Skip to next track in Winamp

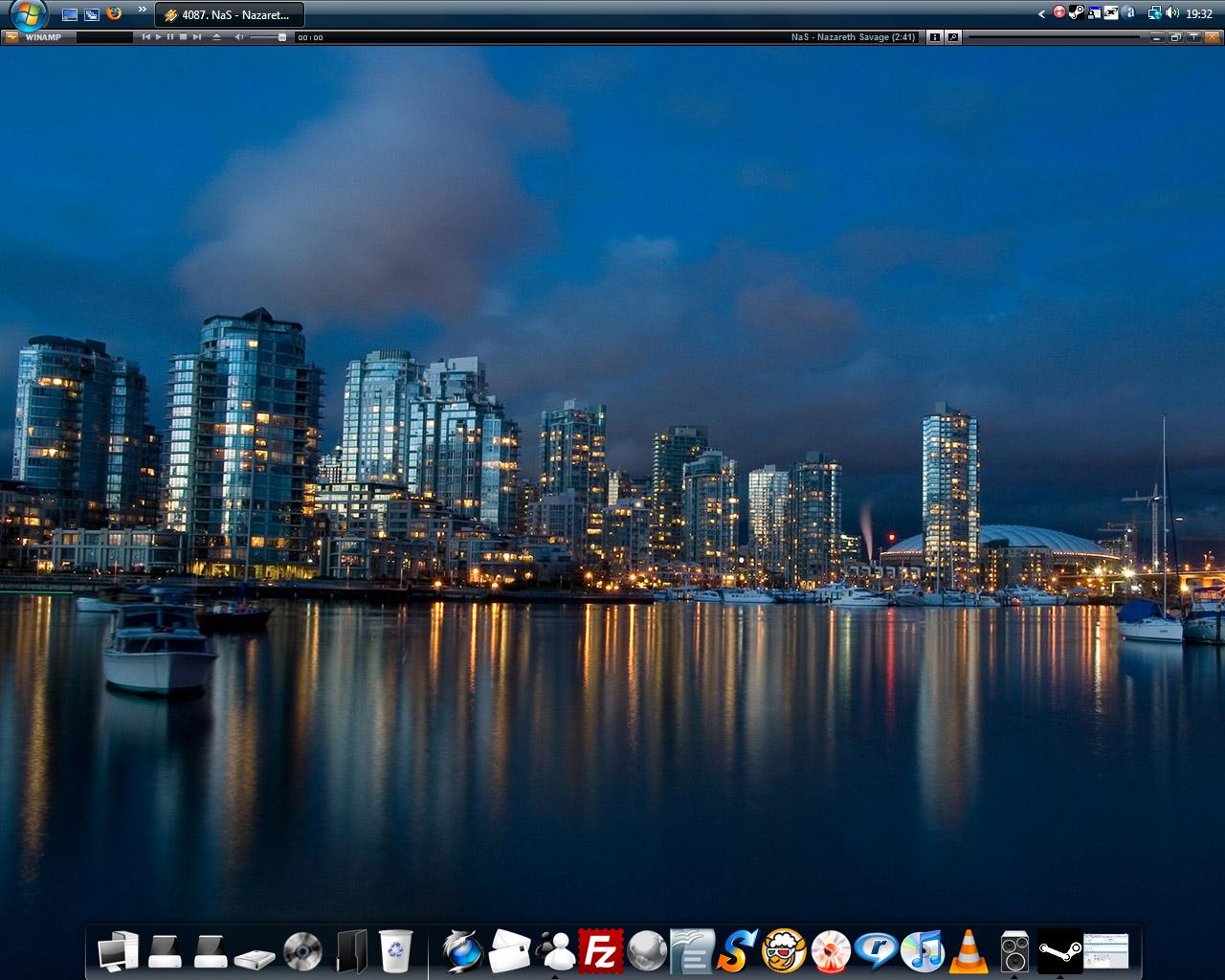tap(197, 37)
